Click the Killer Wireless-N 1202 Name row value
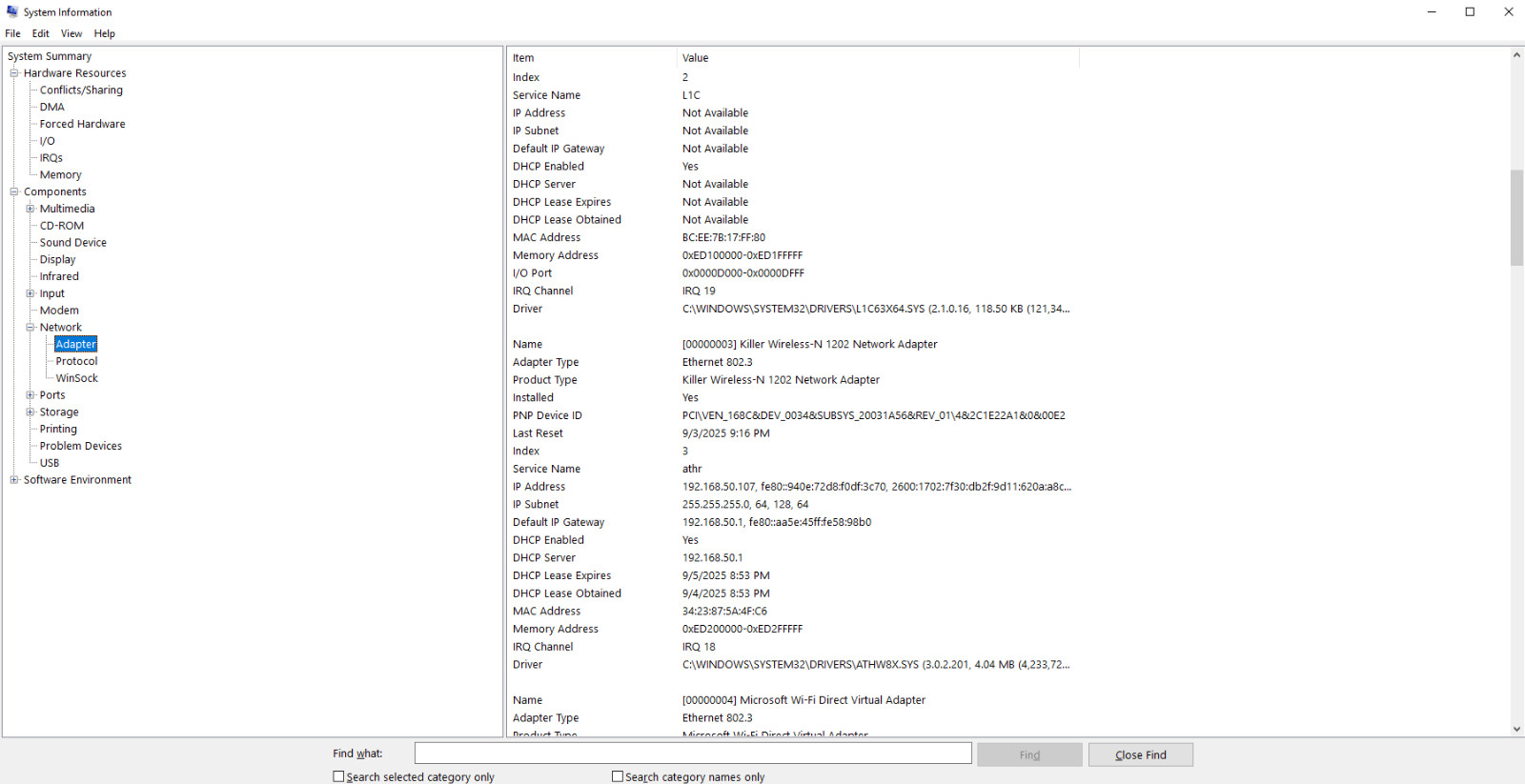This screenshot has width=1525, height=784. coord(810,344)
